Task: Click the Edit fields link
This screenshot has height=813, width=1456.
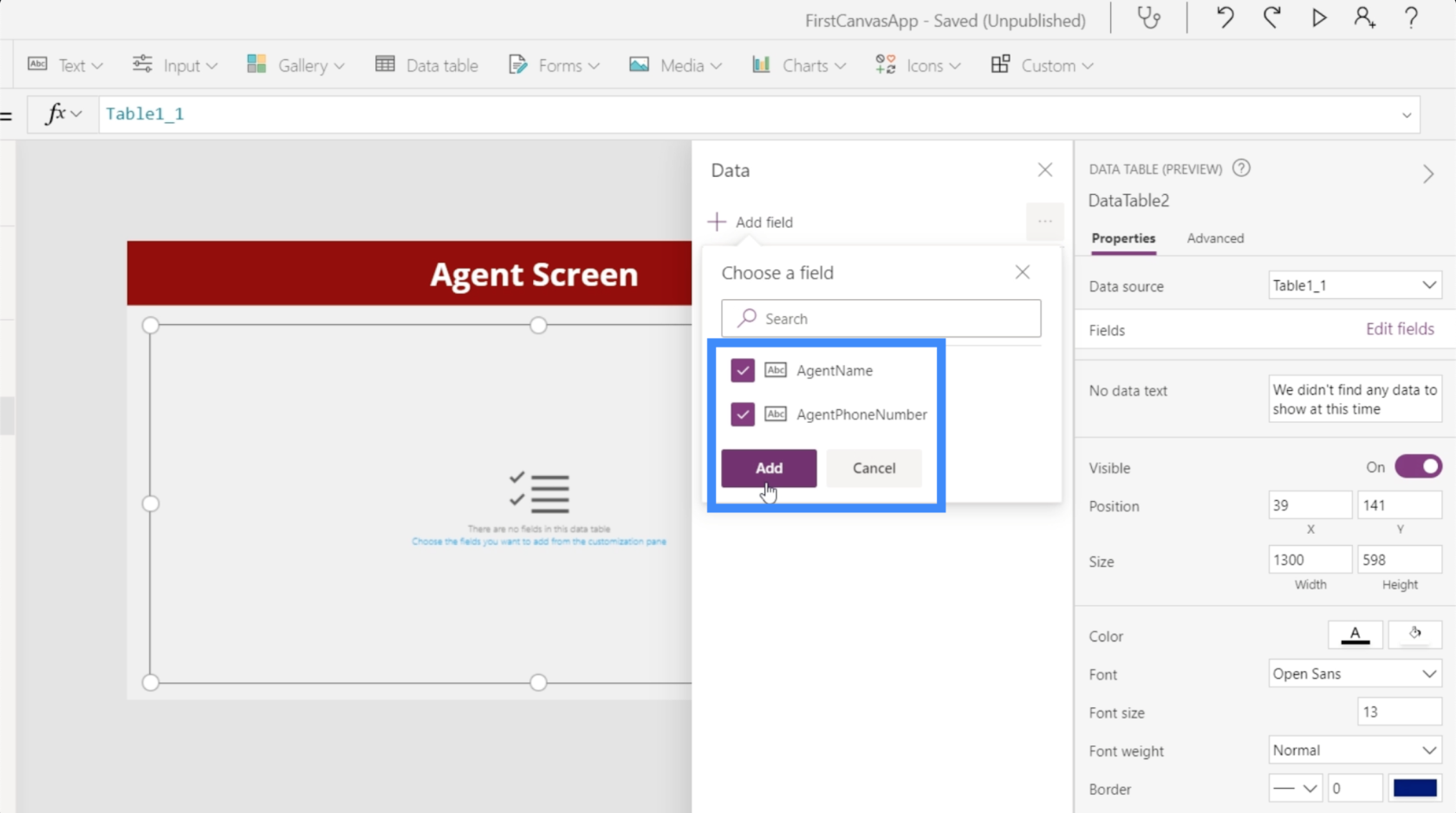Action: pyautogui.click(x=1400, y=328)
